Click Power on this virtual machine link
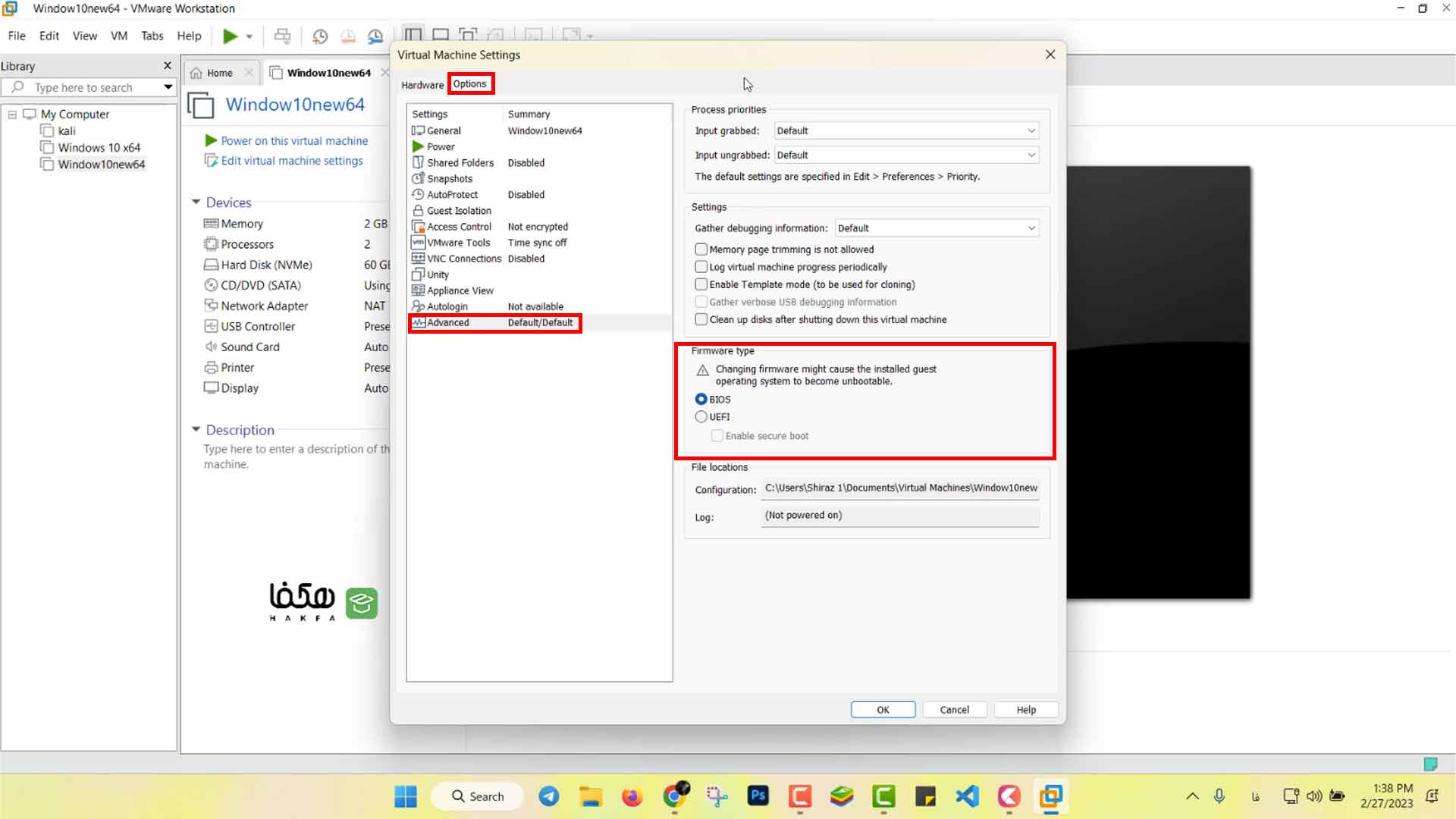Screen dimensions: 1456x819 coord(294,141)
